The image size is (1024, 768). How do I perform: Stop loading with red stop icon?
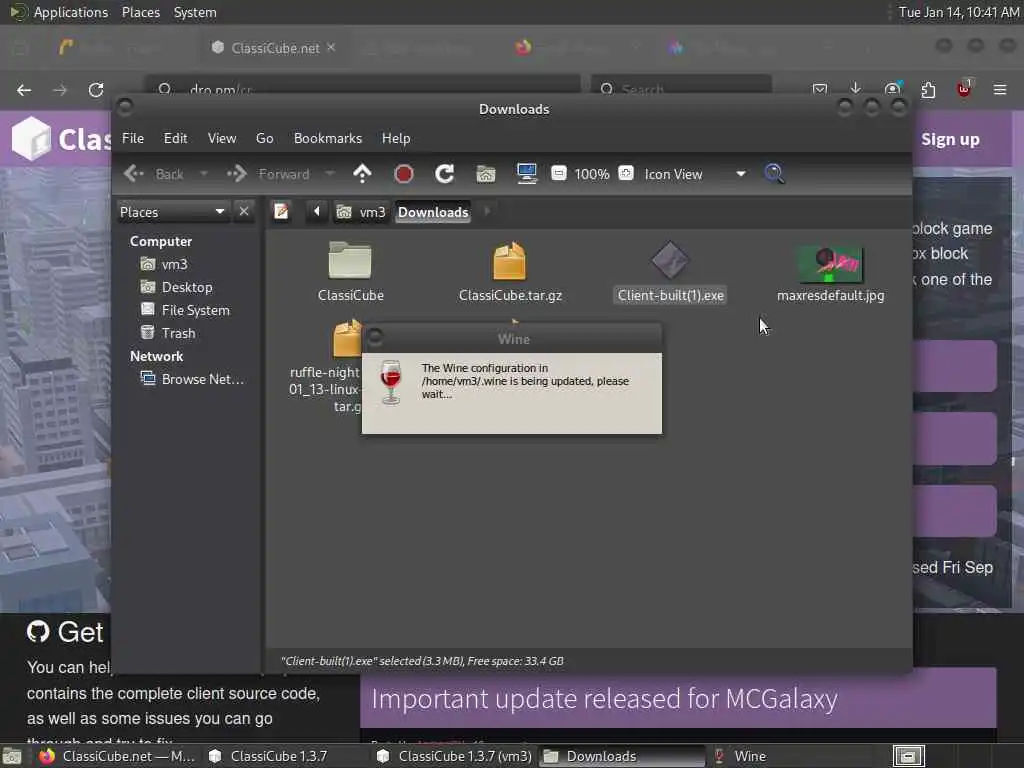404,174
